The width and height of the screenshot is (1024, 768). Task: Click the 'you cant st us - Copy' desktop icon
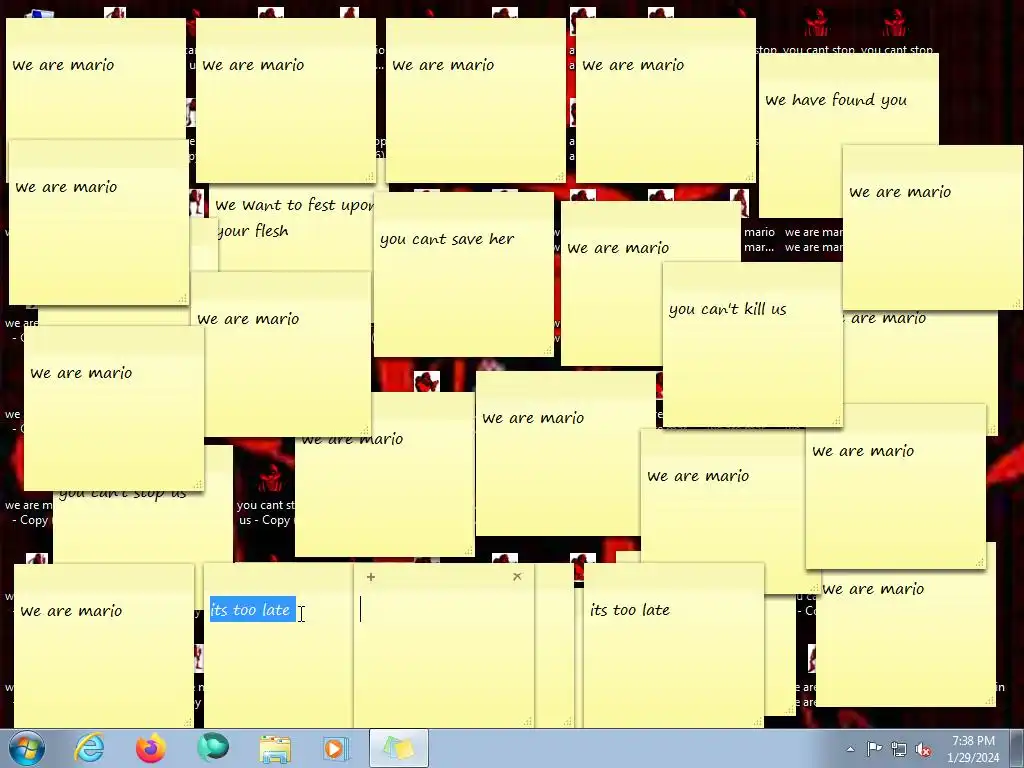[x=266, y=494]
